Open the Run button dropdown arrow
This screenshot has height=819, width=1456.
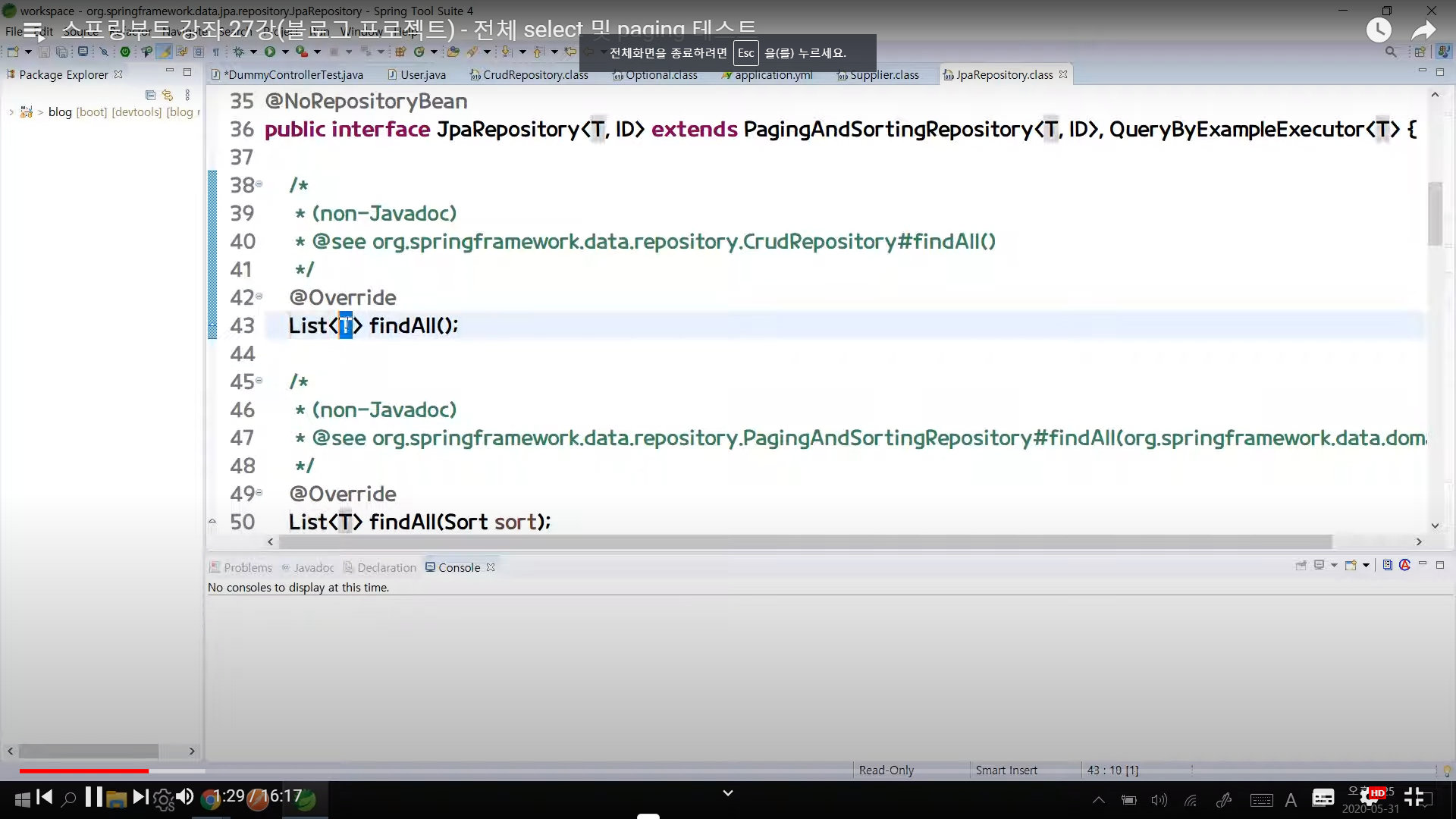(285, 52)
